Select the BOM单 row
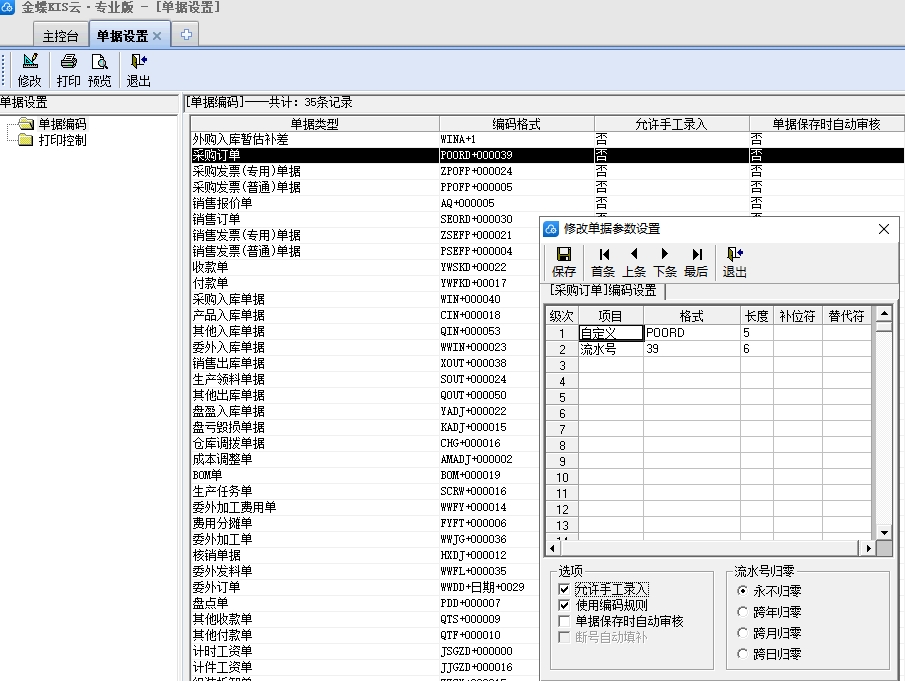 coord(365,475)
